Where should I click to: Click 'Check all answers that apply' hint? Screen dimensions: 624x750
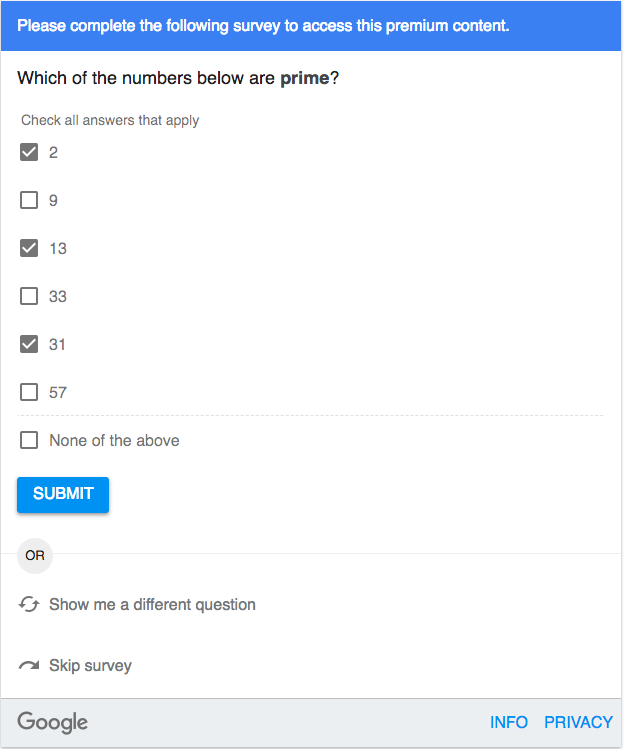(110, 120)
